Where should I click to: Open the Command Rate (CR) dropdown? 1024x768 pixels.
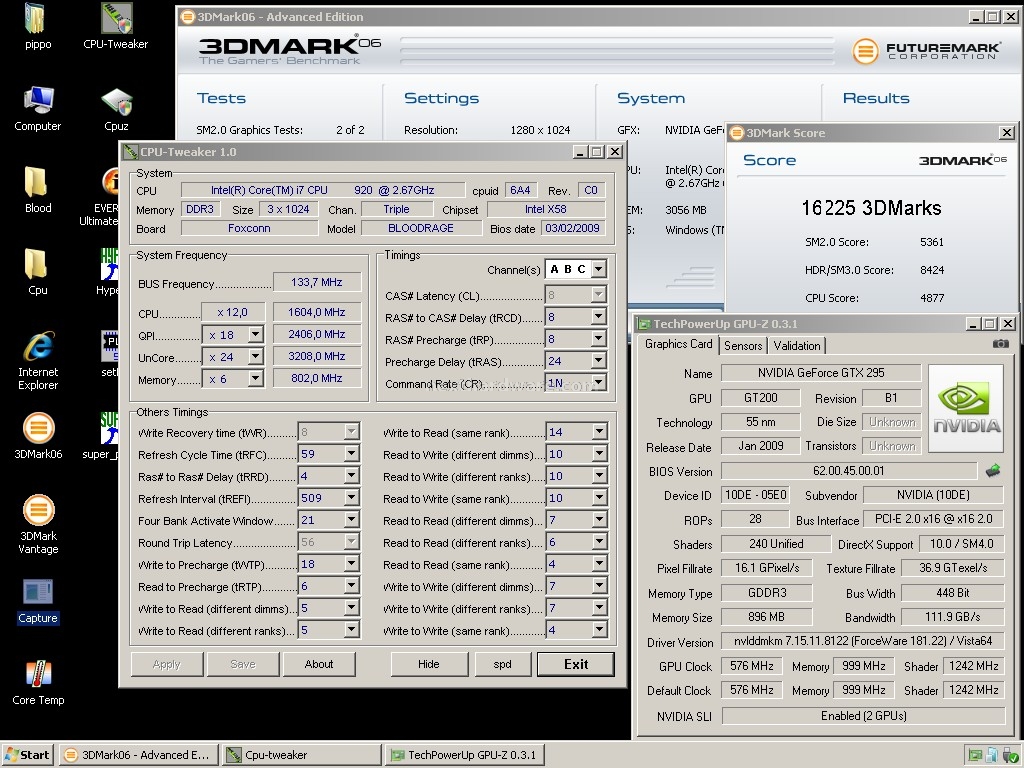599,383
